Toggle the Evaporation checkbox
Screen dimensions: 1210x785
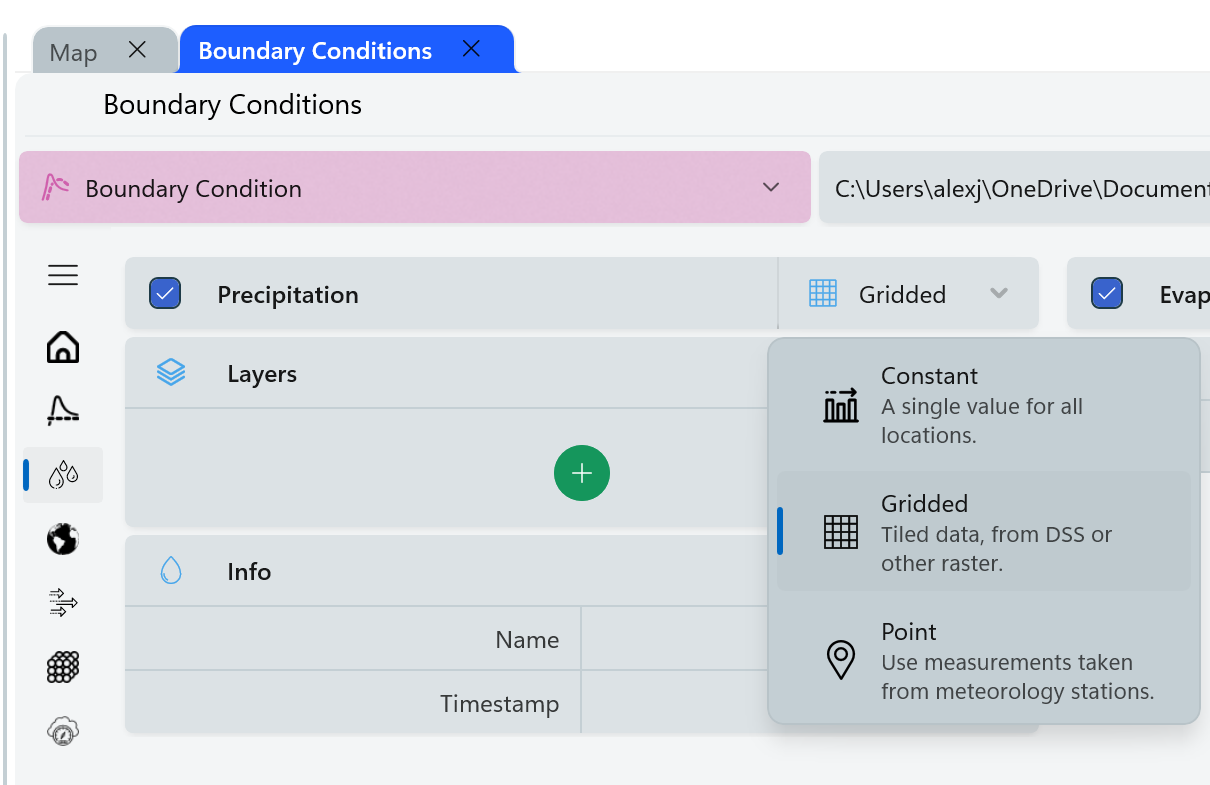(x=1107, y=294)
